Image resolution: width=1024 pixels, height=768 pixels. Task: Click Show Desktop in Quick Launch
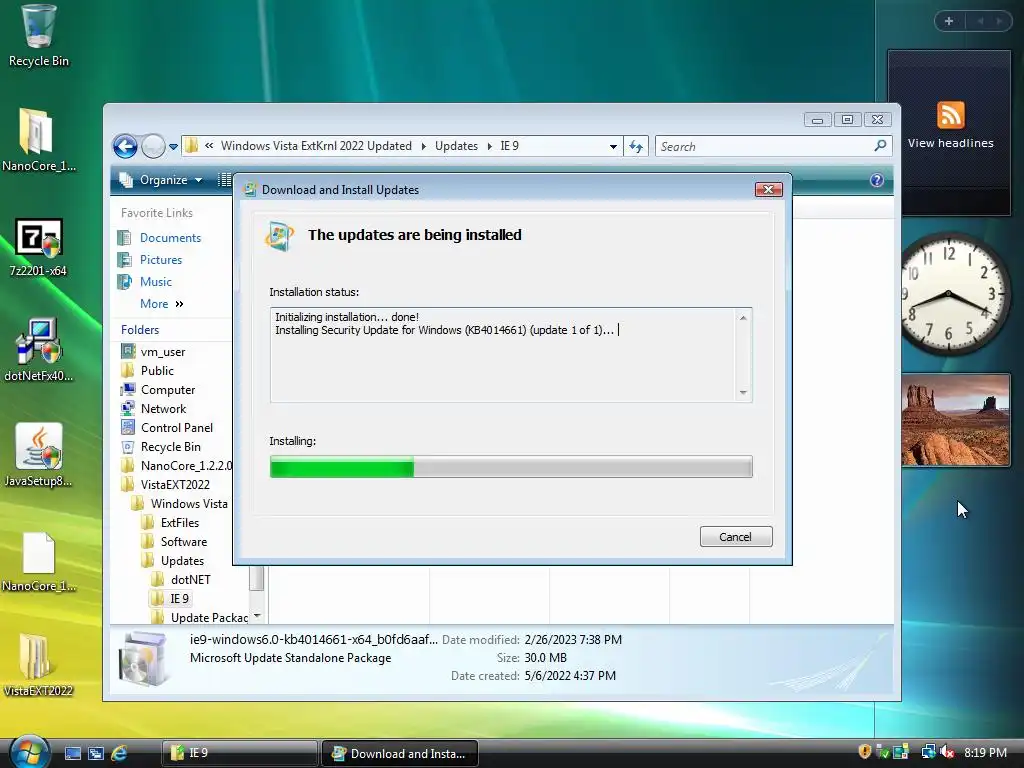pos(73,753)
